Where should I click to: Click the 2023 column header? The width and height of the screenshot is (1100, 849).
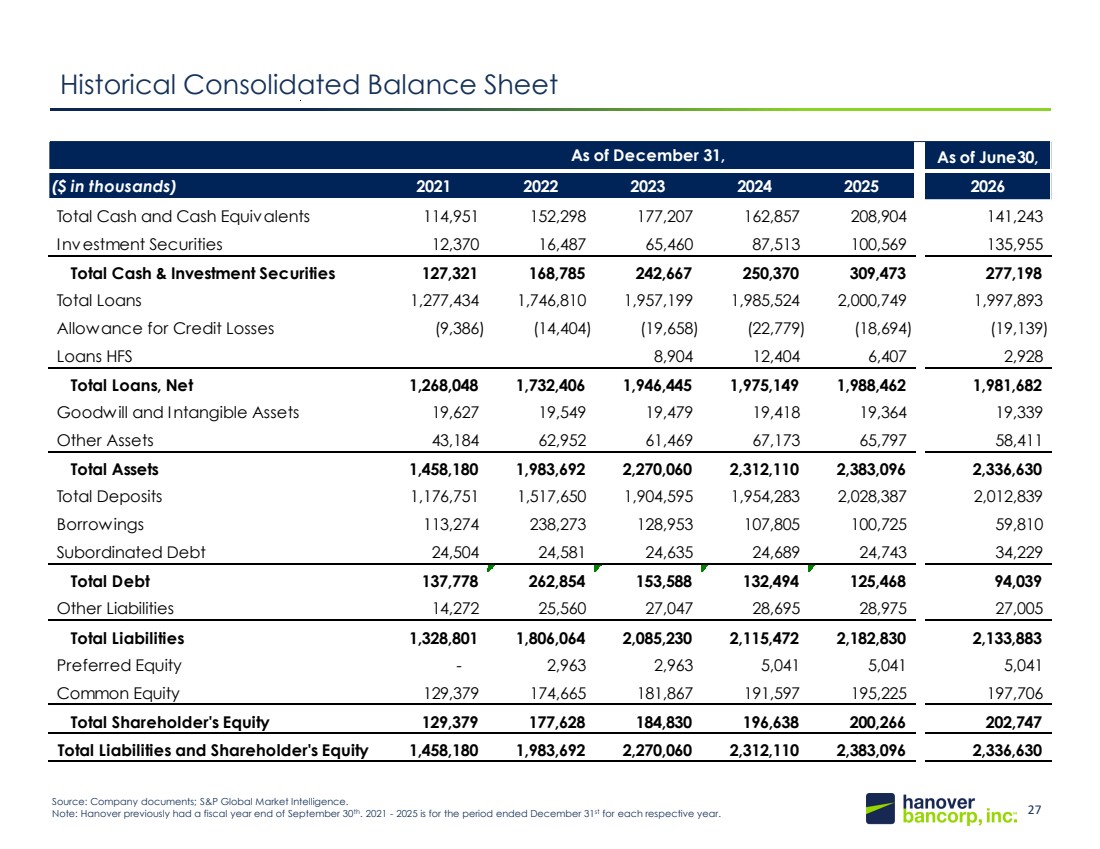click(648, 187)
